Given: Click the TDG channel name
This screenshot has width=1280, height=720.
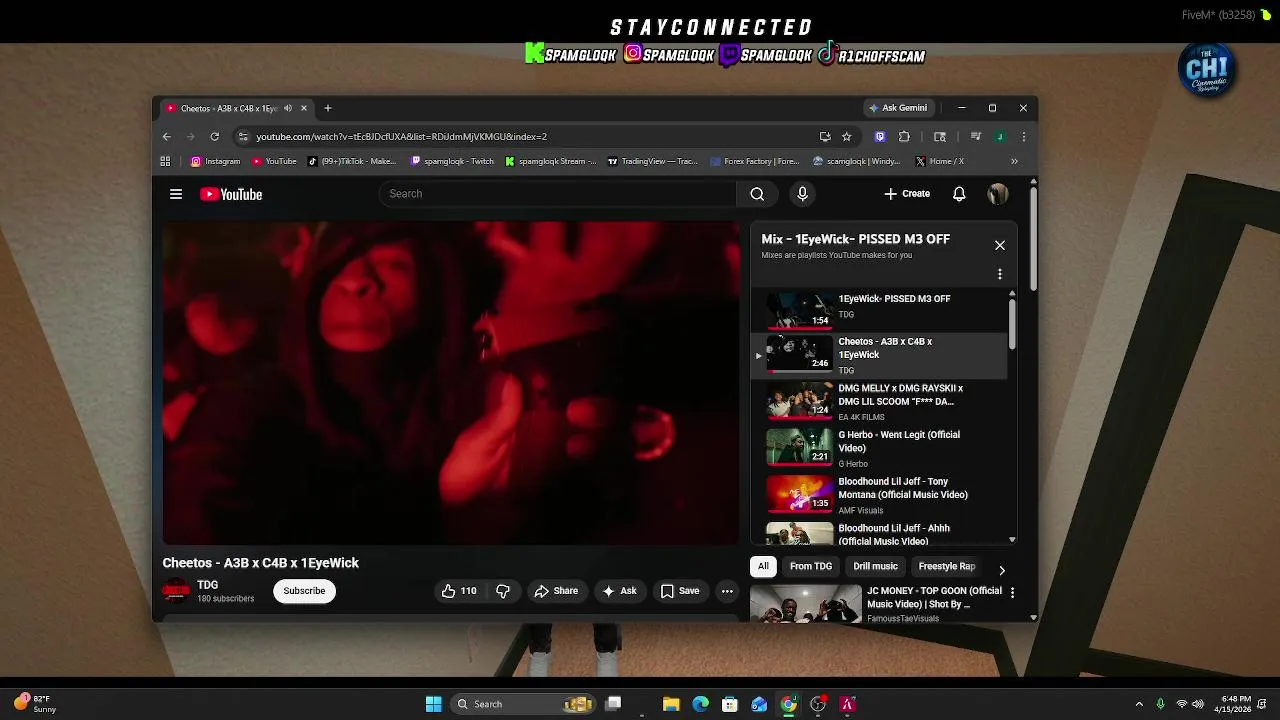Looking at the screenshot, I should coord(207,585).
